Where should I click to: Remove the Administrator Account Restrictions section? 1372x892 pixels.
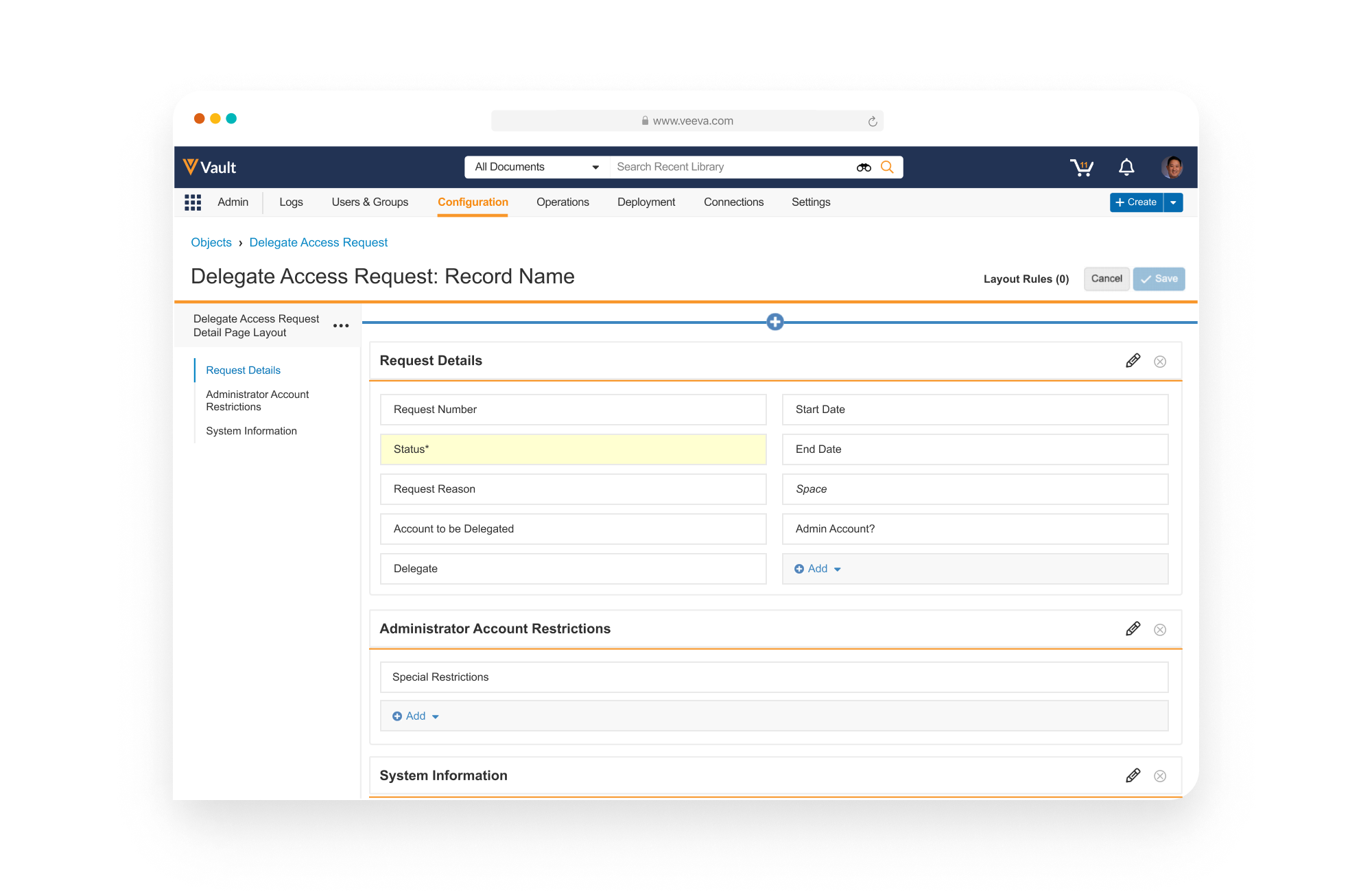[x=1160, y=630]
